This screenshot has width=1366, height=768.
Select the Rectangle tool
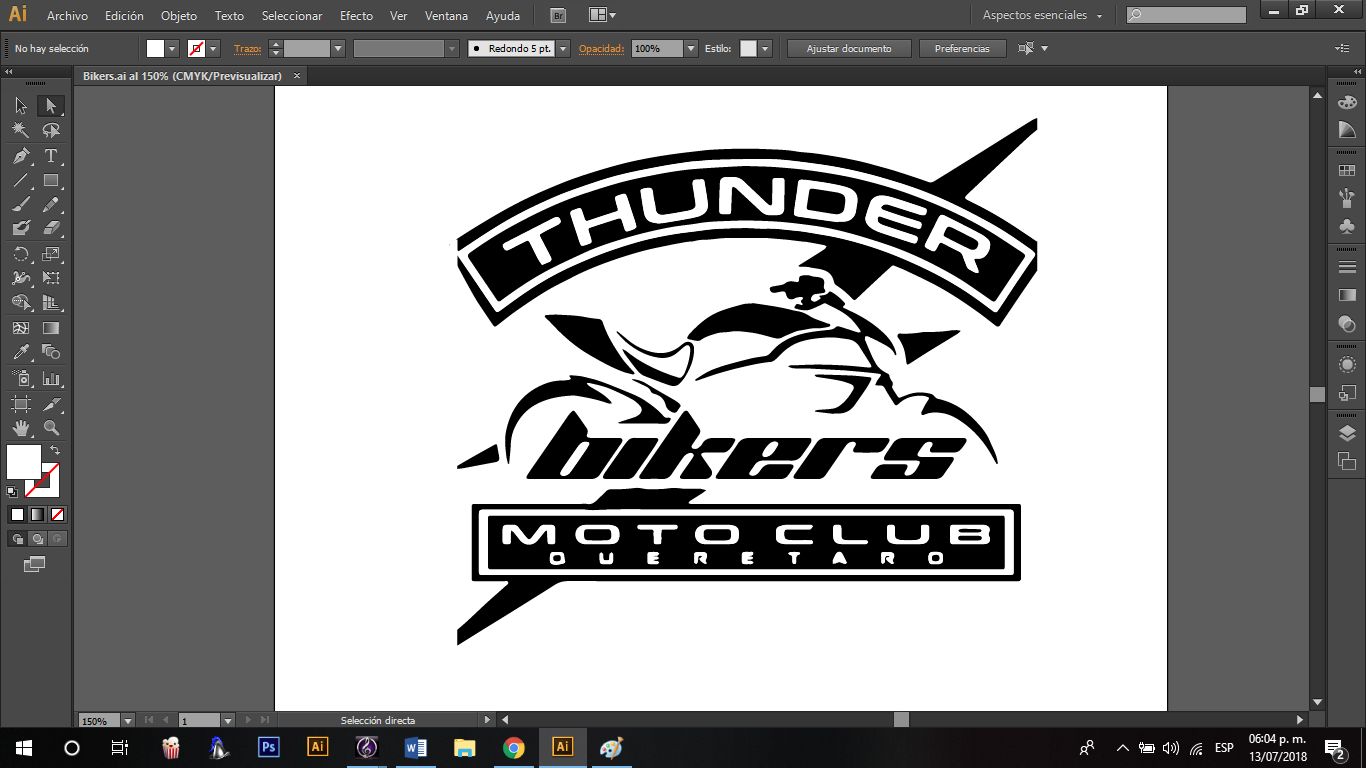click(51, 181)
